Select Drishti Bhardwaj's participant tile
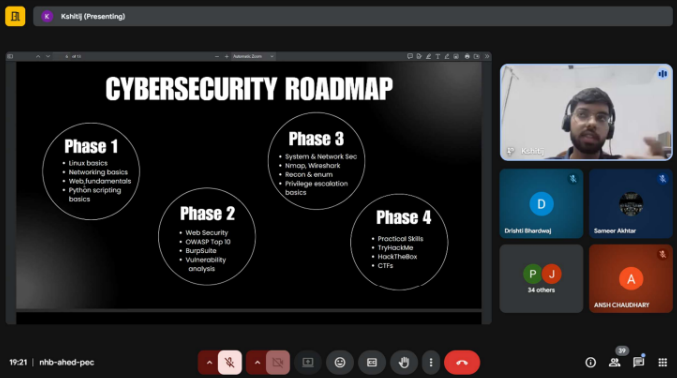The image size is (677, 378). 541,203
